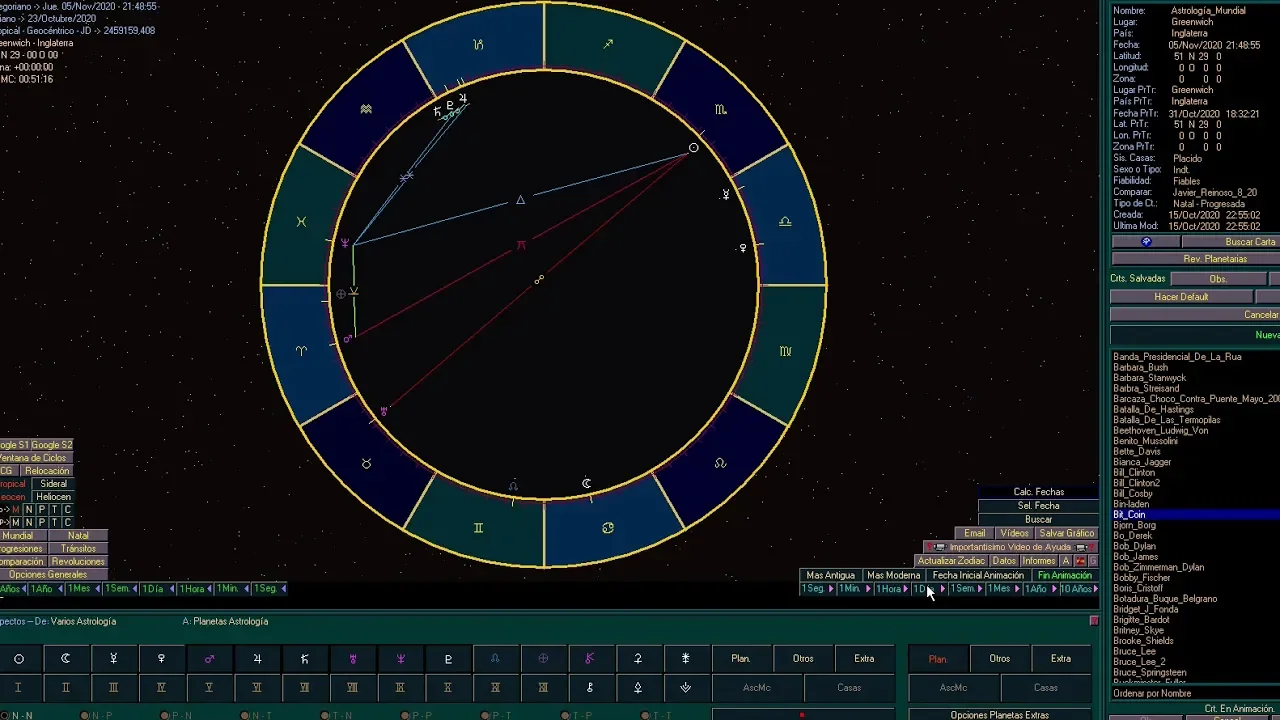Click the Spanish flag language icon
Viewport: 1280px width, 720px height.
click(x=1080, y=561)
